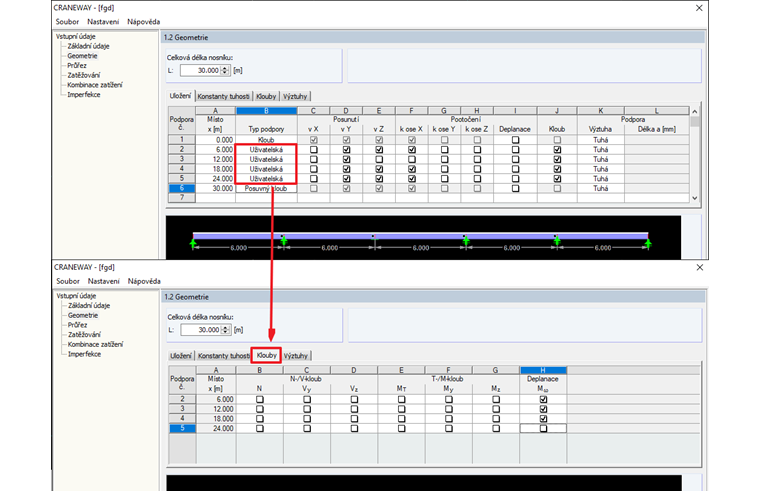Select Základní údaje in upper window tree

[x=88, y=46]
